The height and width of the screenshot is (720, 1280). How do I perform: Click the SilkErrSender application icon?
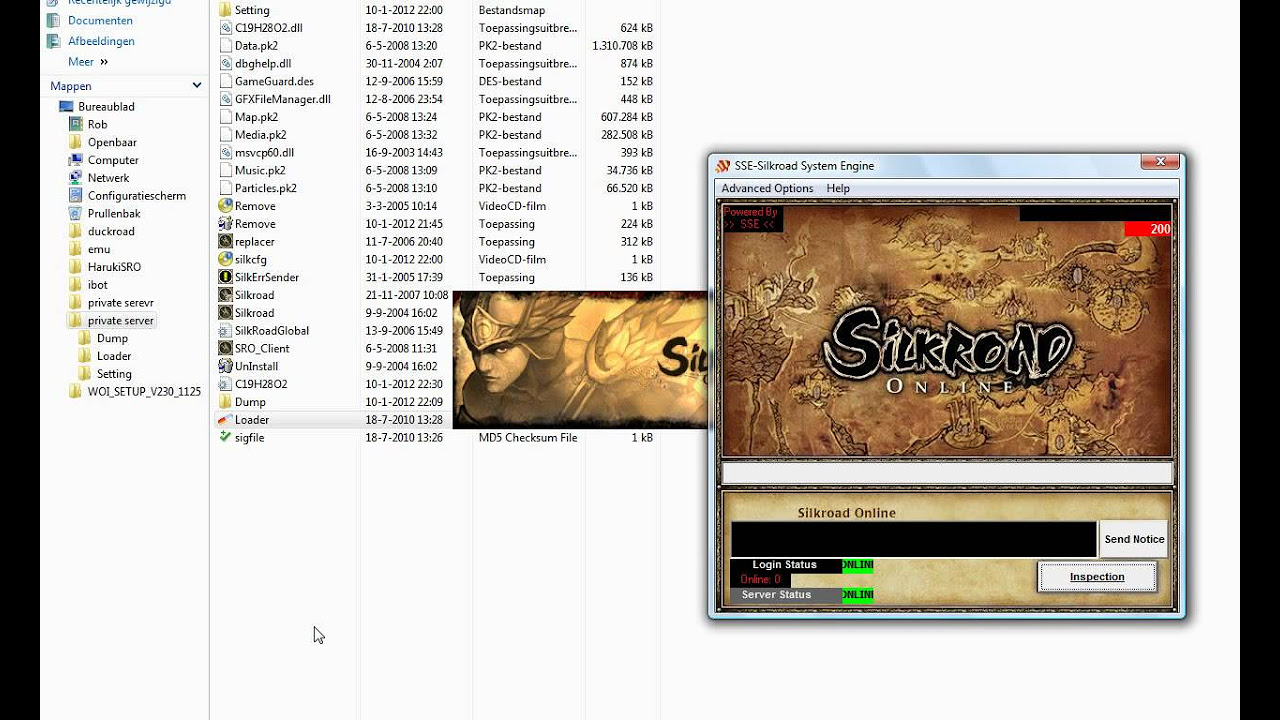(x=225, y=277)
